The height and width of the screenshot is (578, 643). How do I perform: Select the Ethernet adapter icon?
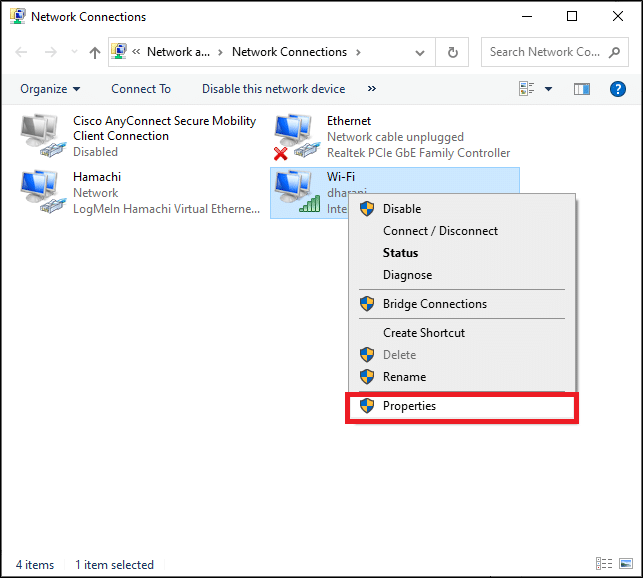(295, 136)
